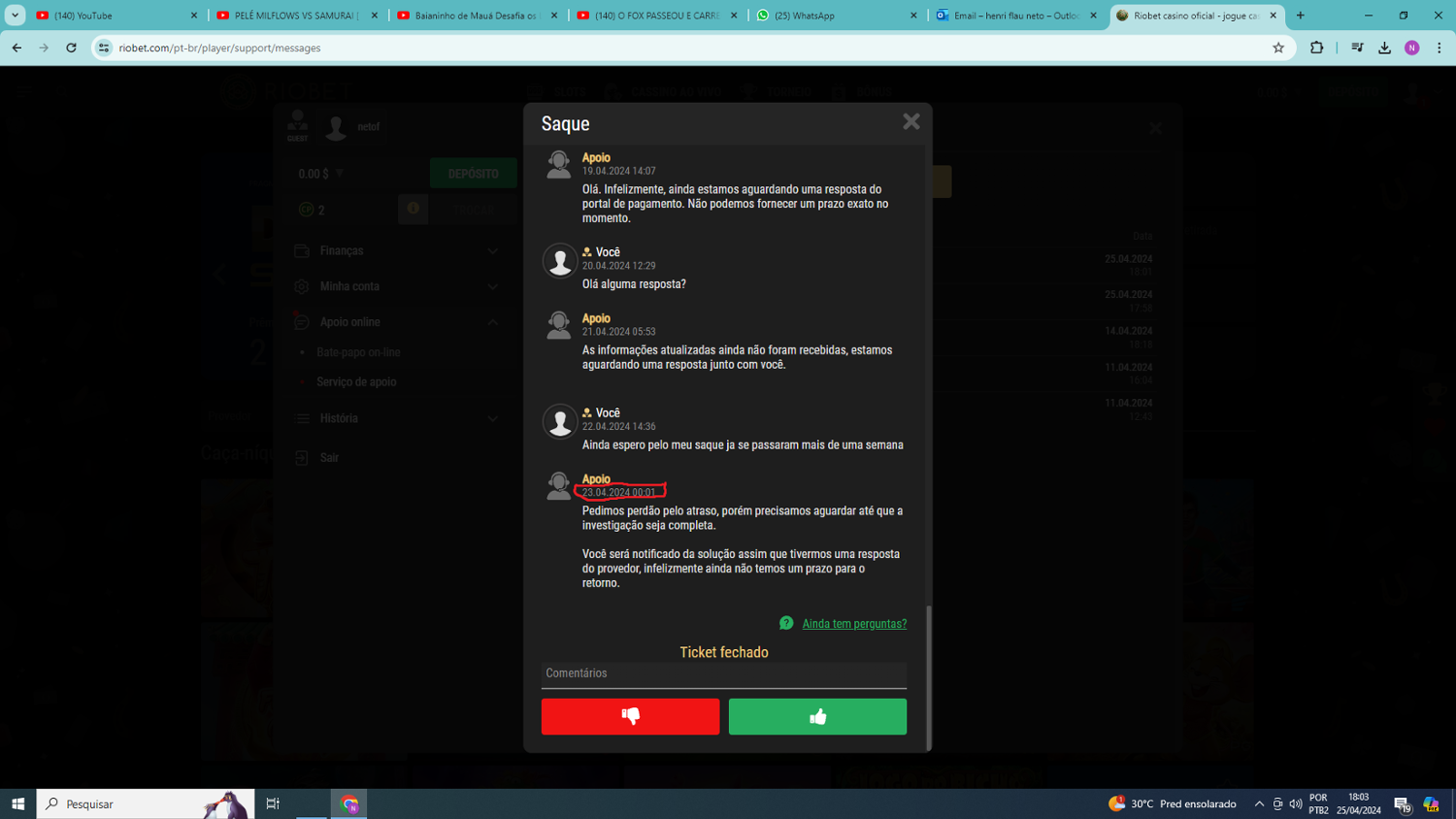Open the browser extensions puzzle icon

(1316, 48)
